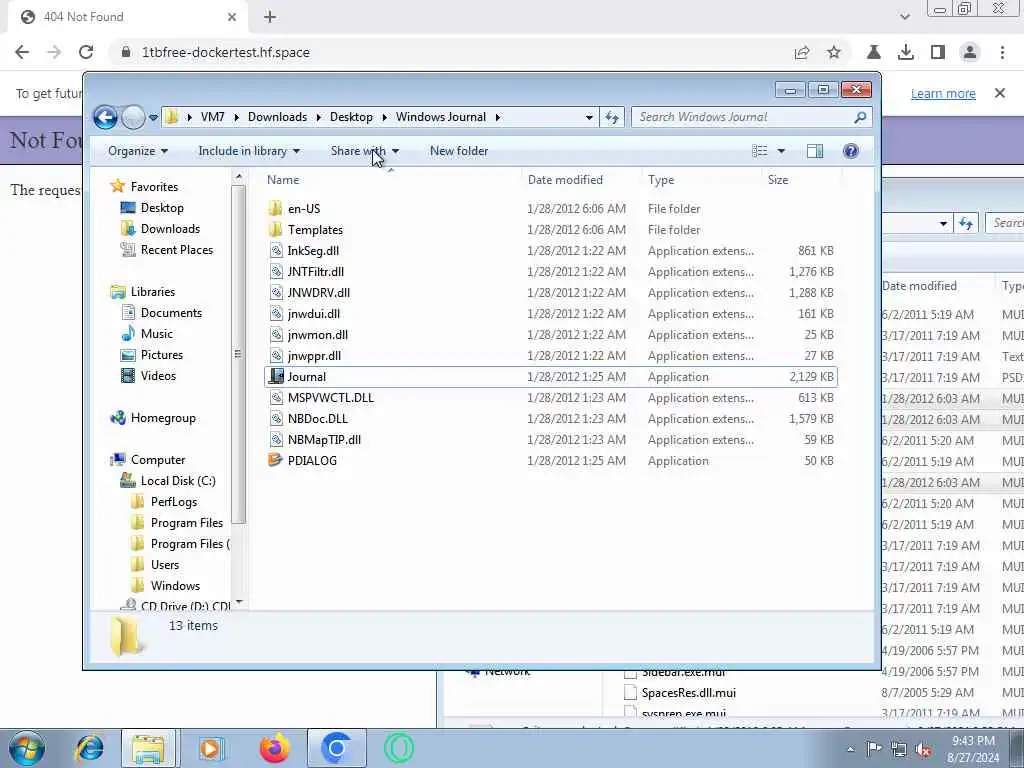
Task: Open recent locations arrow beside Forward button
Action: pyautogui.click(x=153, y=118)
